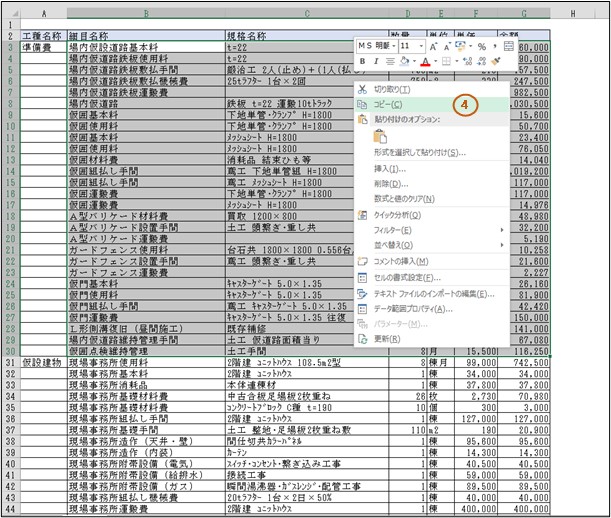Click the center align icon in mini toolbar

391,62
